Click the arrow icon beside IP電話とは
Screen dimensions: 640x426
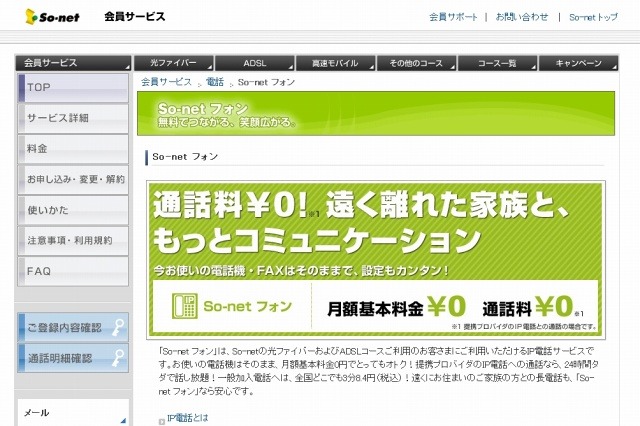click(162, 421)
